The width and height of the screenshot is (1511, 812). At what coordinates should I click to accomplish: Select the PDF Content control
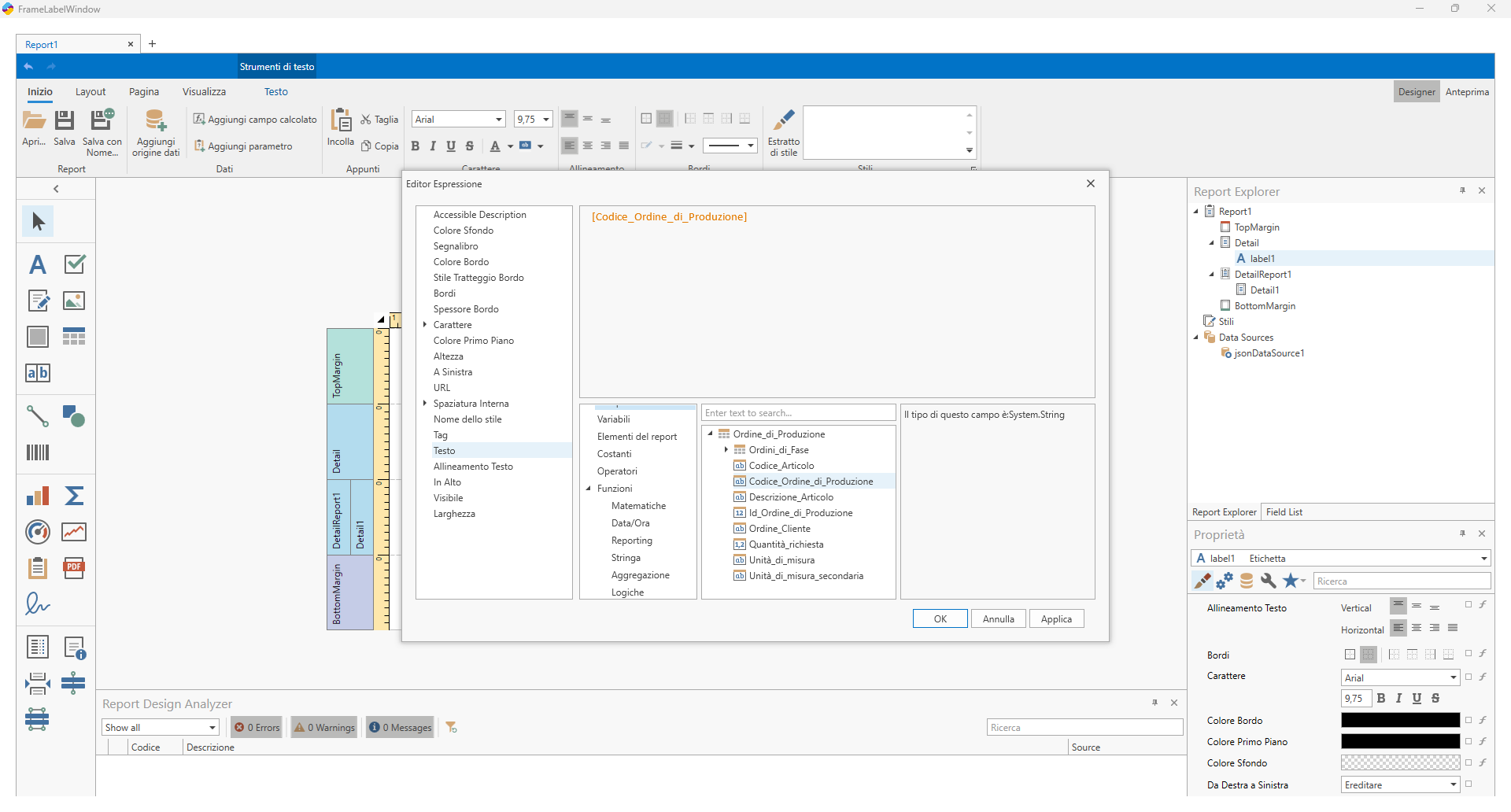pyautogui.click(x=74, y=568)
